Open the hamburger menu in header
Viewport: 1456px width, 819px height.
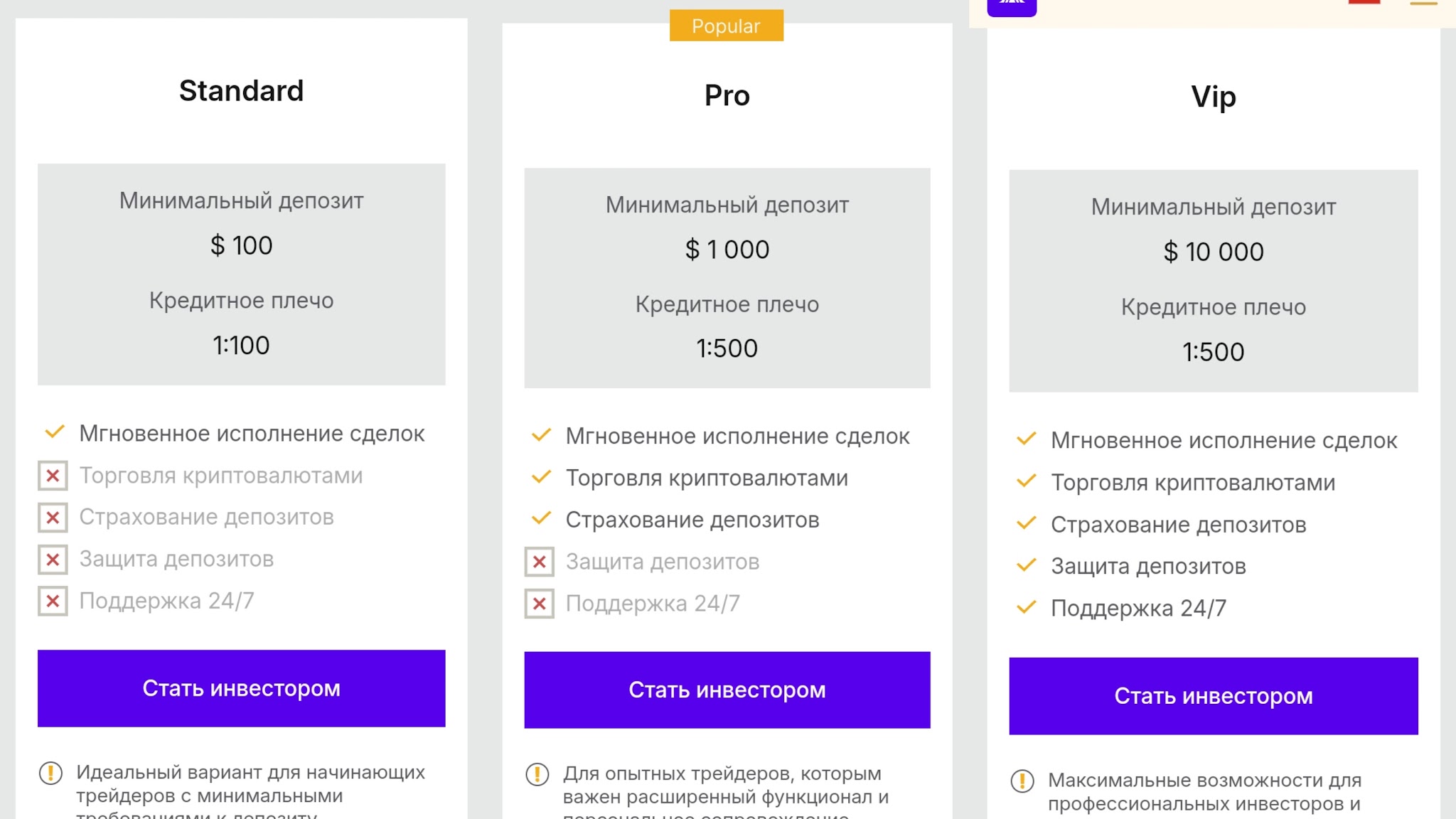point(1423,4)
